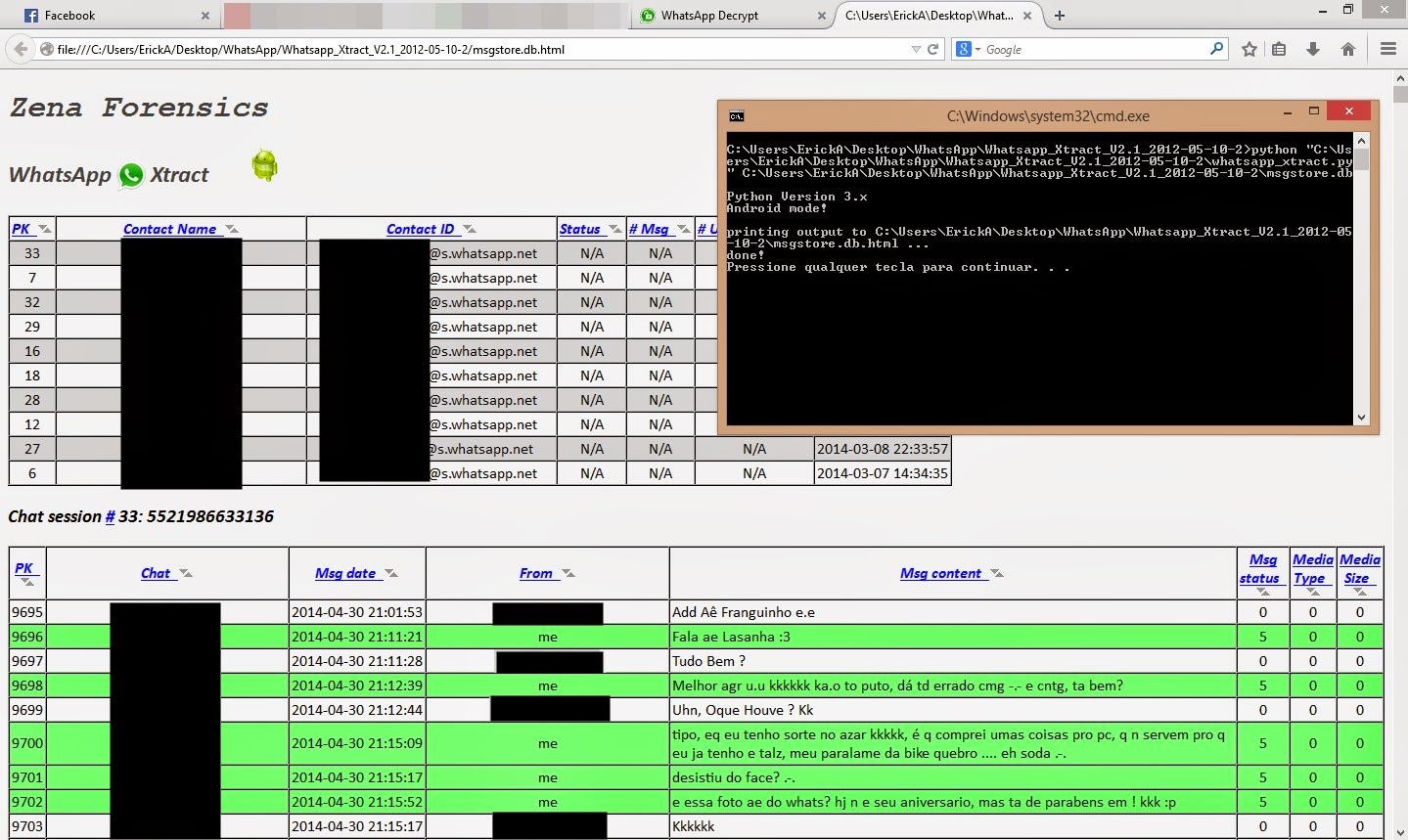Sort messages by Media Size

coord(1359,568)
